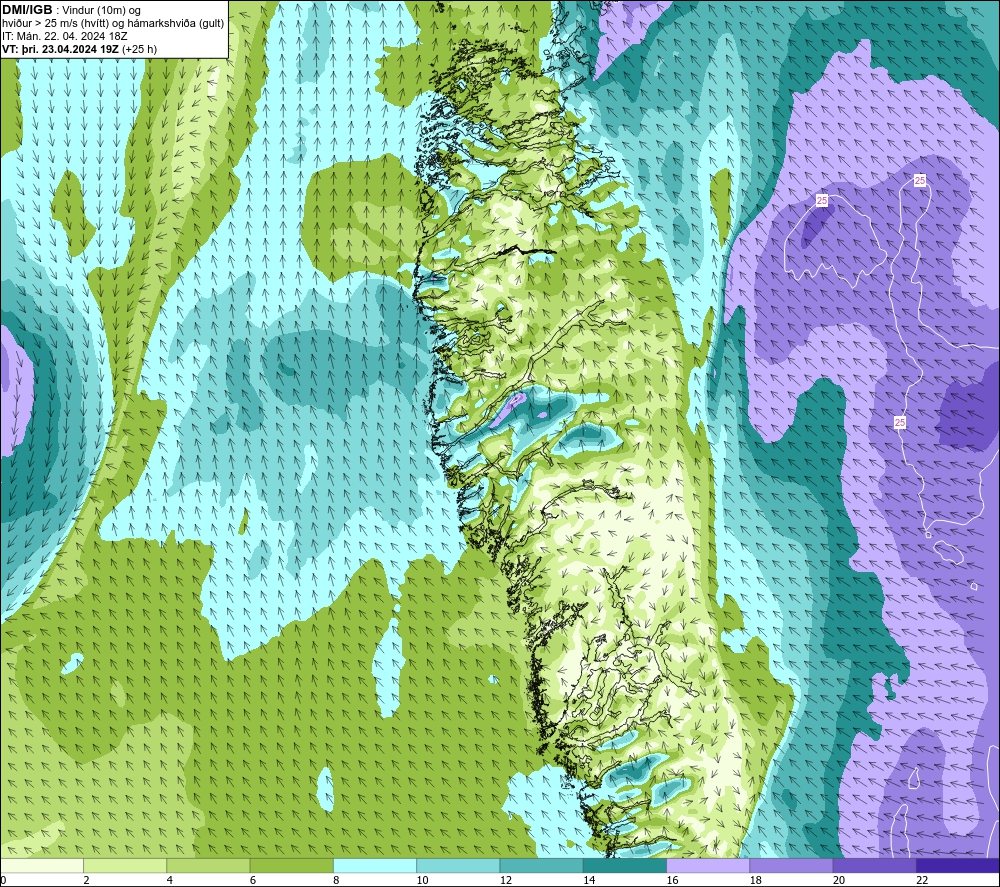The image size is (1000, 887).
Task: Click the '18' label on the color scale
Action: pyautogui.click(x=755, y=880)
